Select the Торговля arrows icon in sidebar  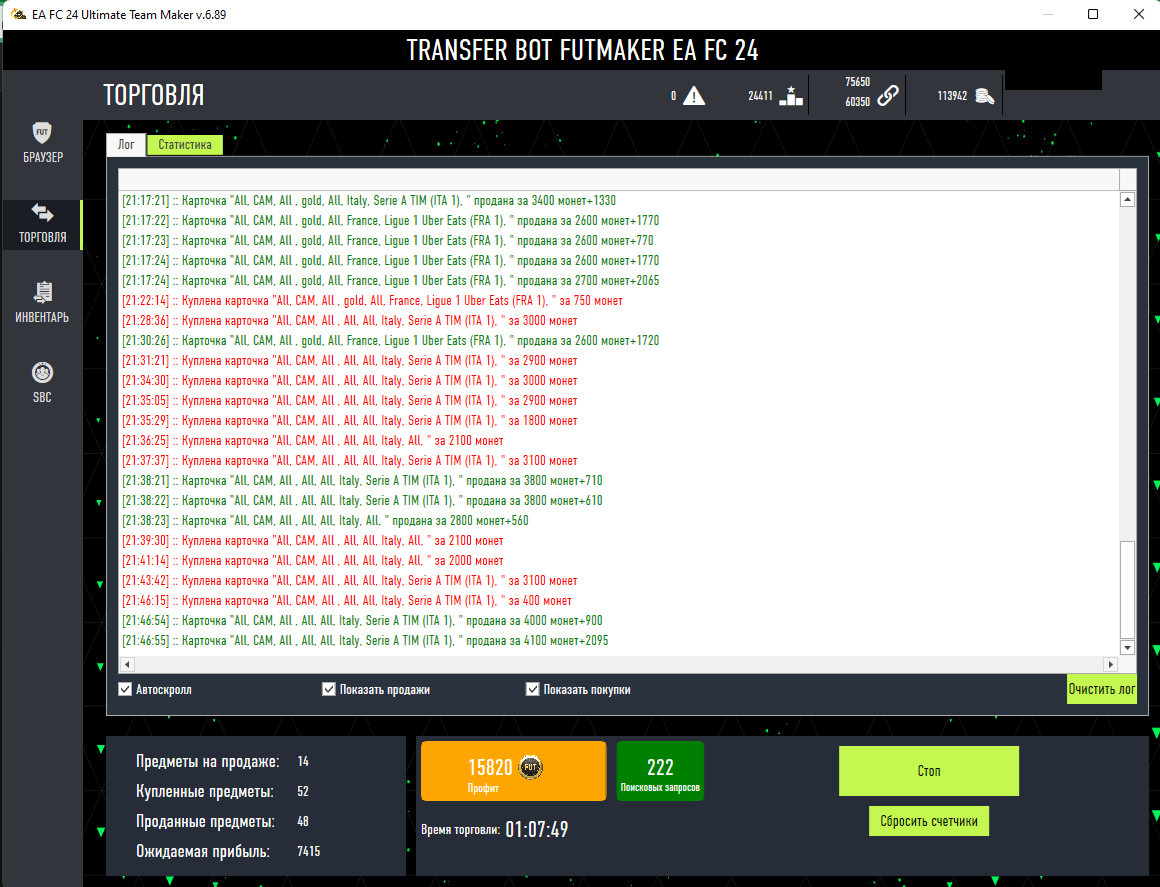[x=42, y=213]
